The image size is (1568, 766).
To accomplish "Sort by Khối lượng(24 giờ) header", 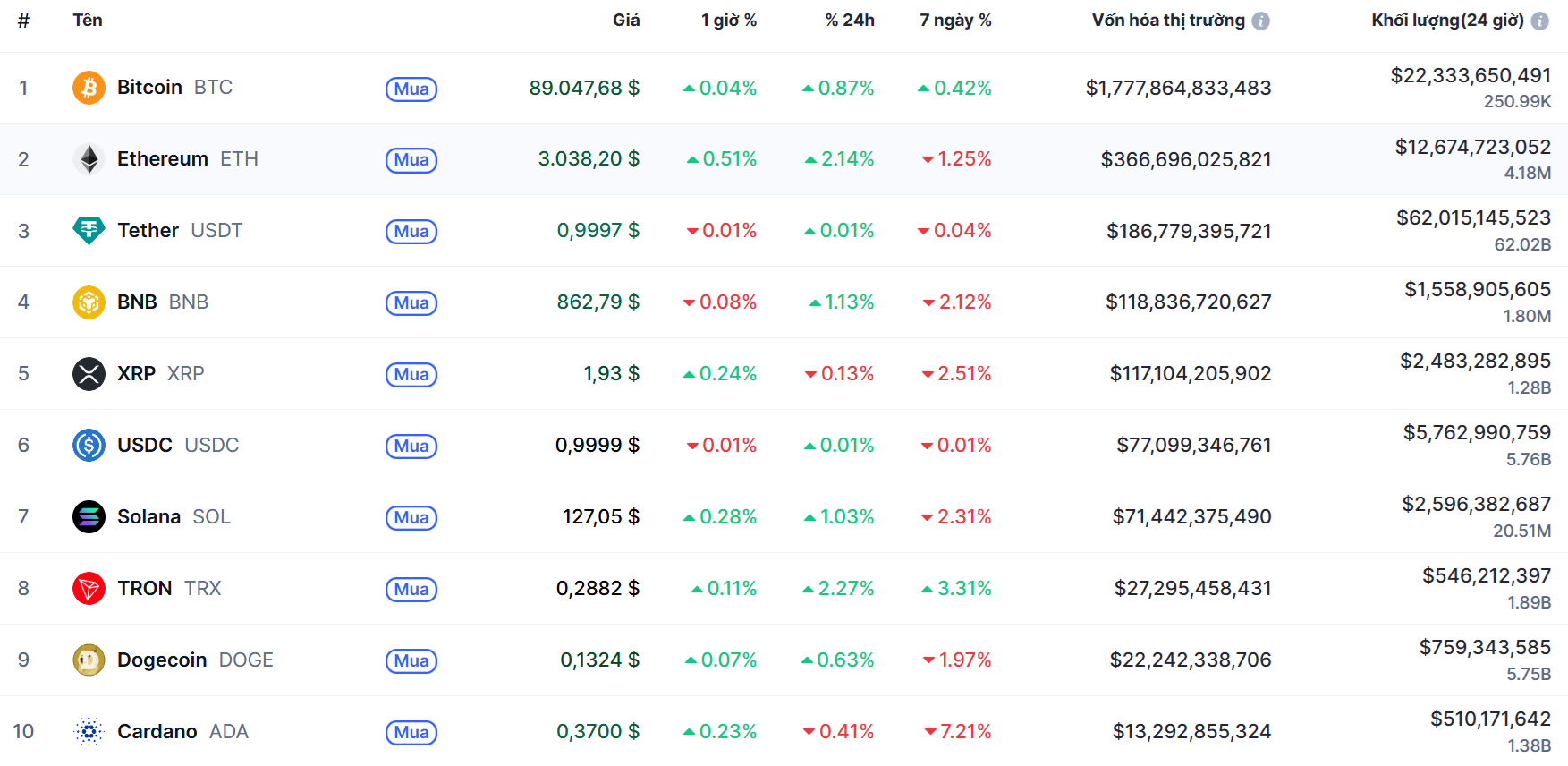I will coord(1447,20).
